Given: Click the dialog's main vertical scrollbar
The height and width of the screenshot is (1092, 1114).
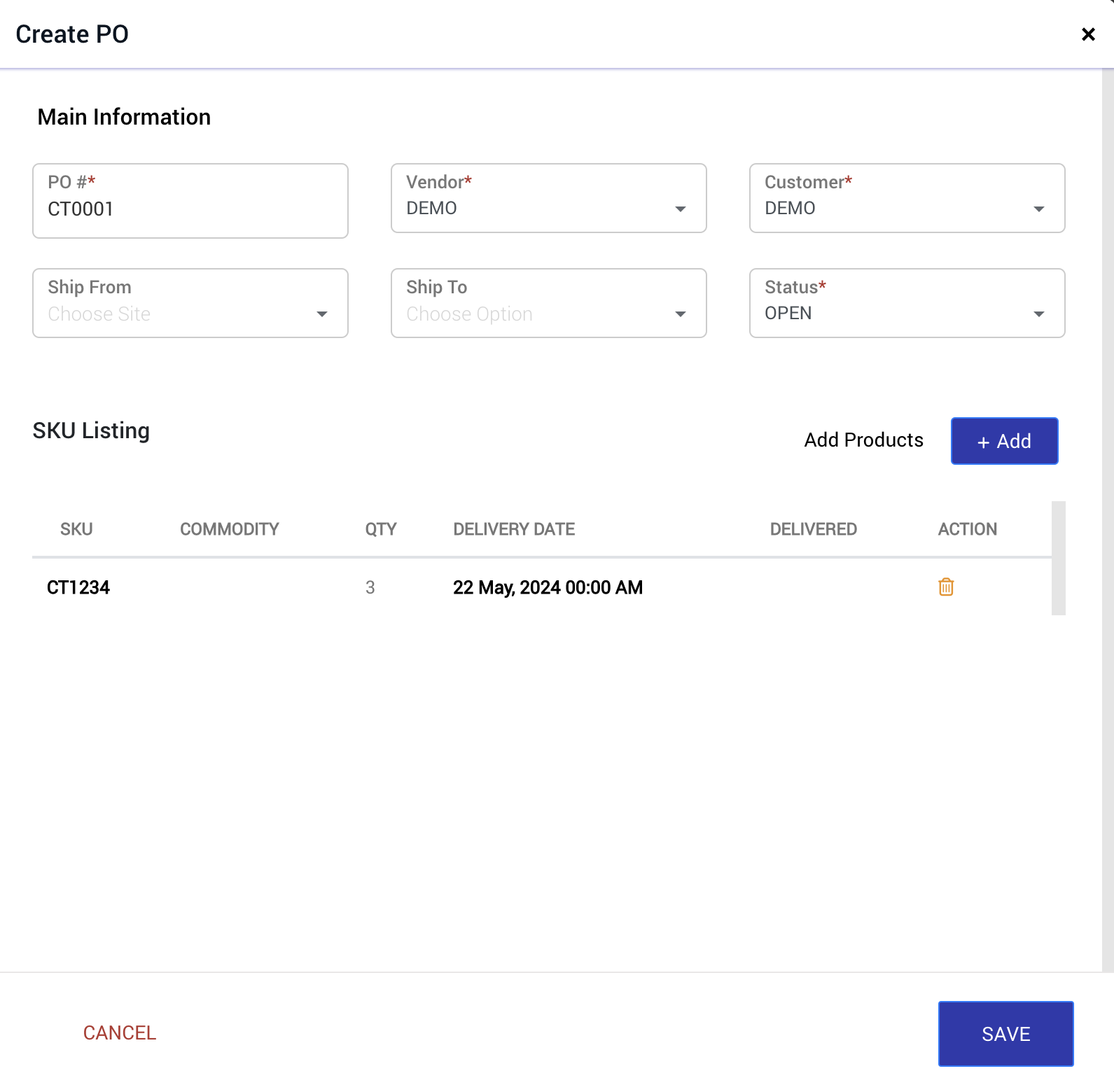Looking at the screenshot, I should click(x=1108, y=520).
